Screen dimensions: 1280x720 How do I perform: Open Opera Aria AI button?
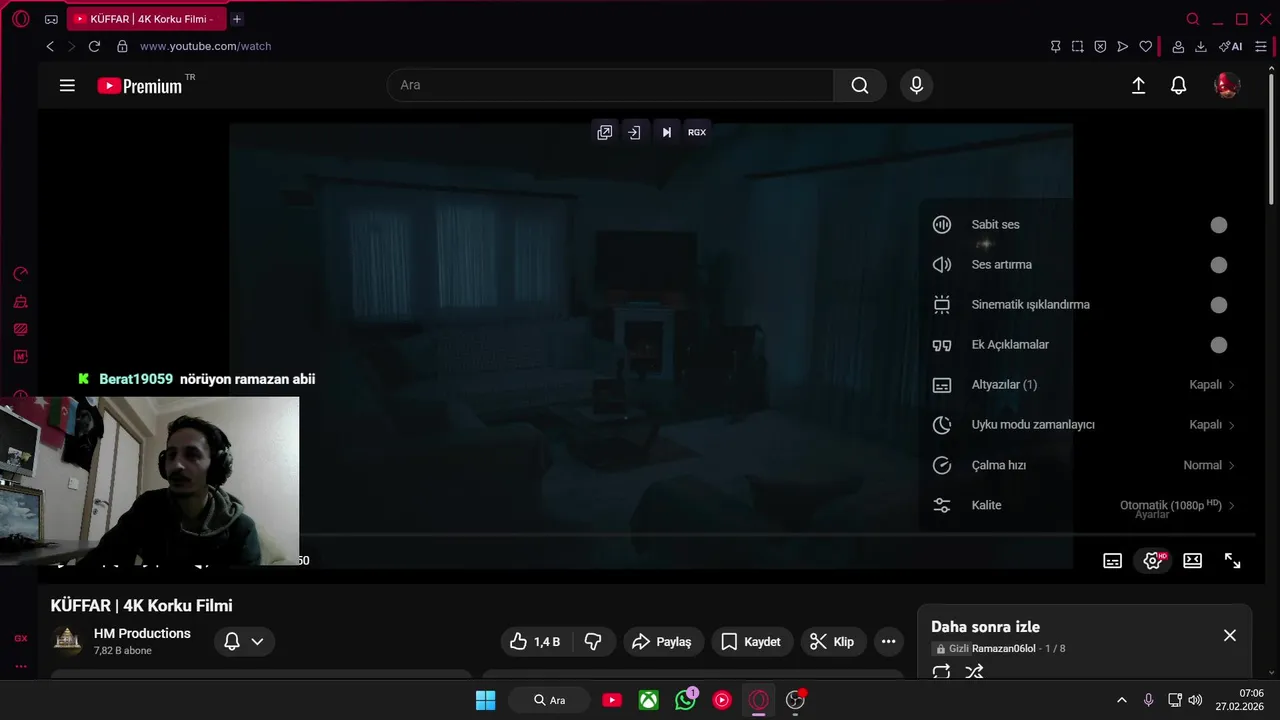coord(1231,46)
